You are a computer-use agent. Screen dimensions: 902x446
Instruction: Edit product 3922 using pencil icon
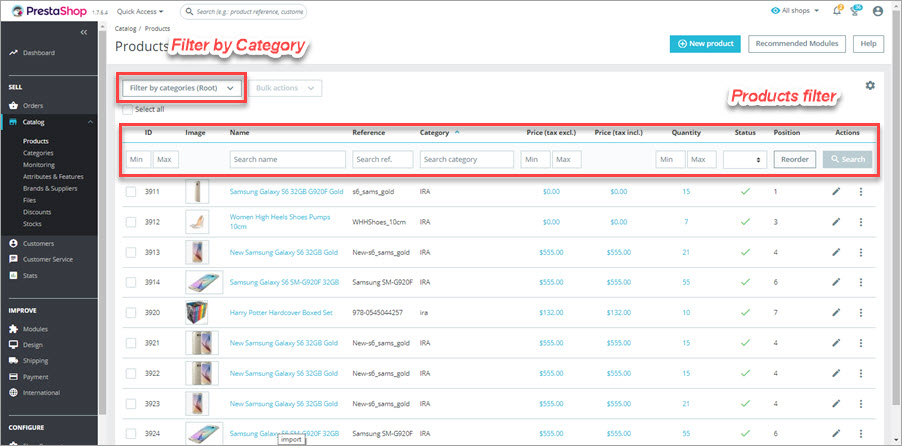tap(836, 373)
